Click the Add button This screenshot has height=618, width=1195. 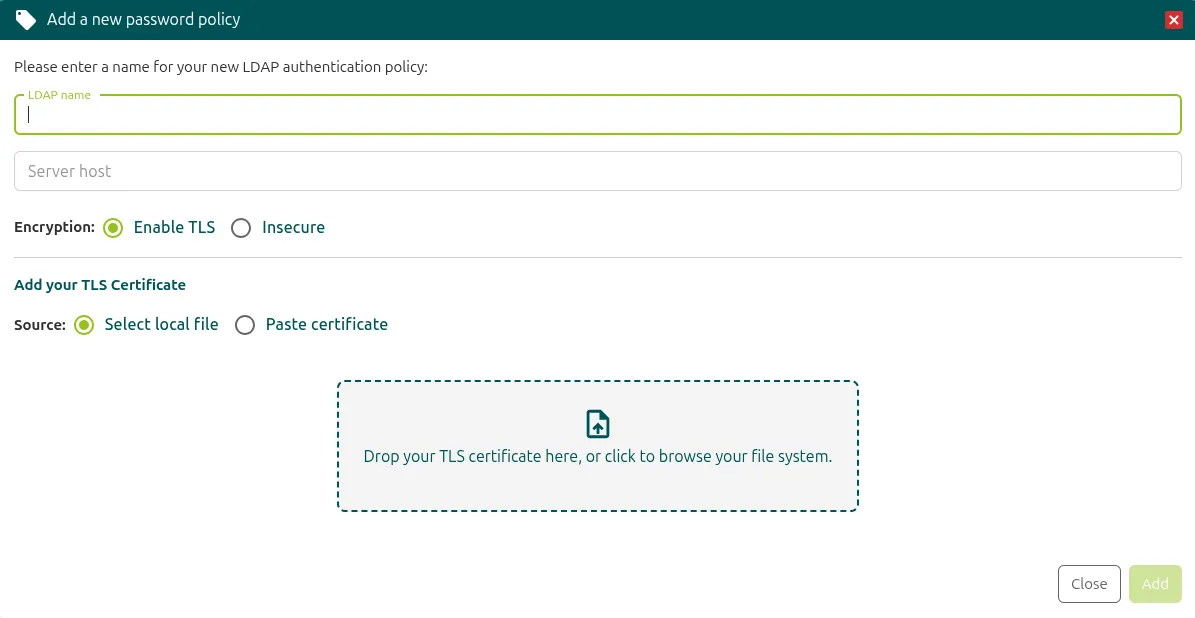coord(1155,584)
